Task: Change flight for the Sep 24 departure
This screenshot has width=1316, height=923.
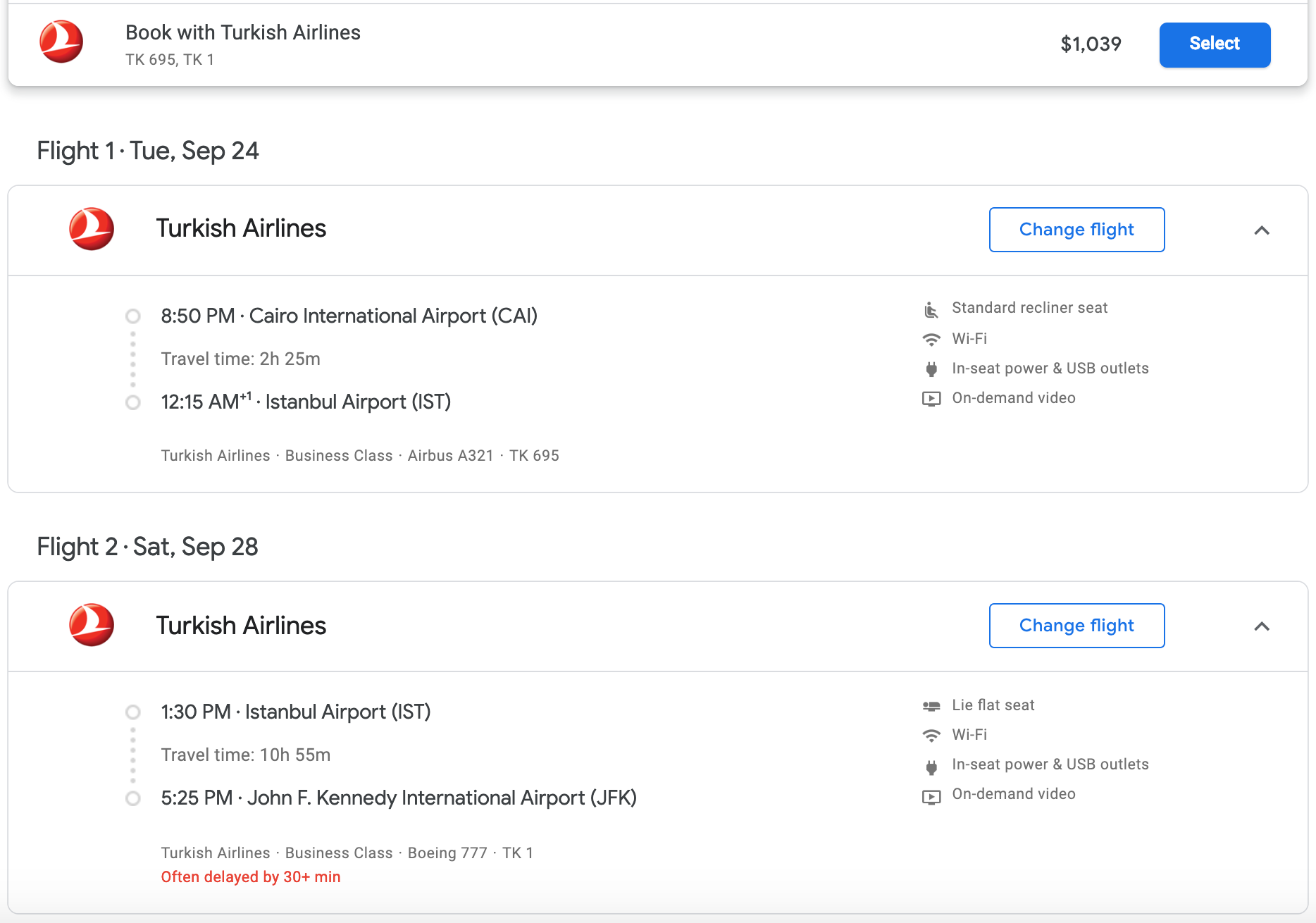Action: 1076,230
